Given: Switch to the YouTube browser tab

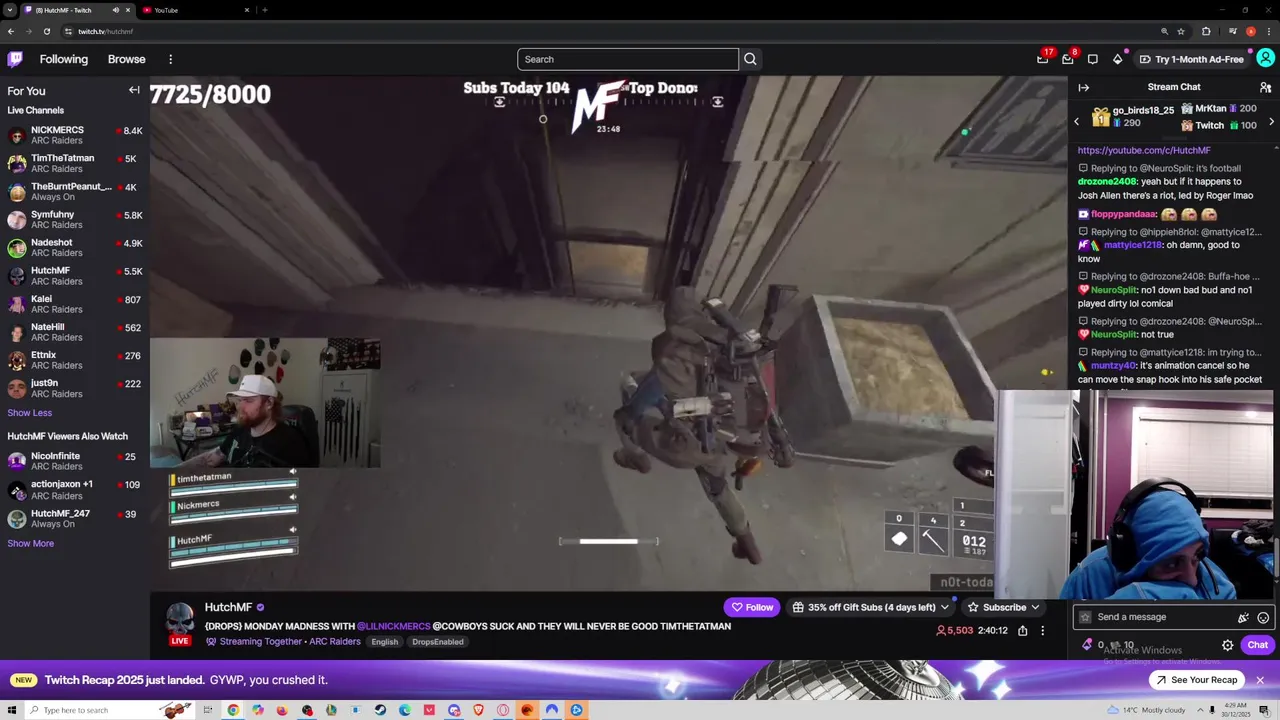Looking at the screenshot, I should (195, 10).
